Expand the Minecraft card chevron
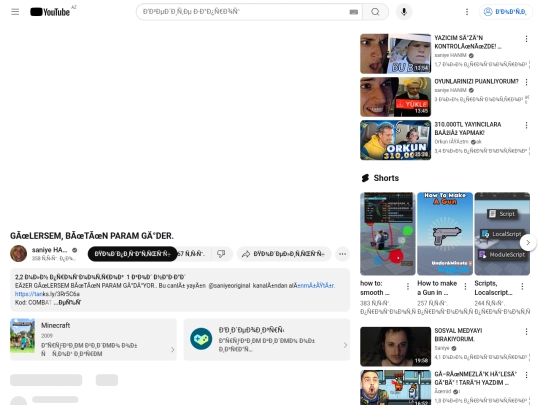This screenshot has width=540, height=405. click(x=173, y=350)
